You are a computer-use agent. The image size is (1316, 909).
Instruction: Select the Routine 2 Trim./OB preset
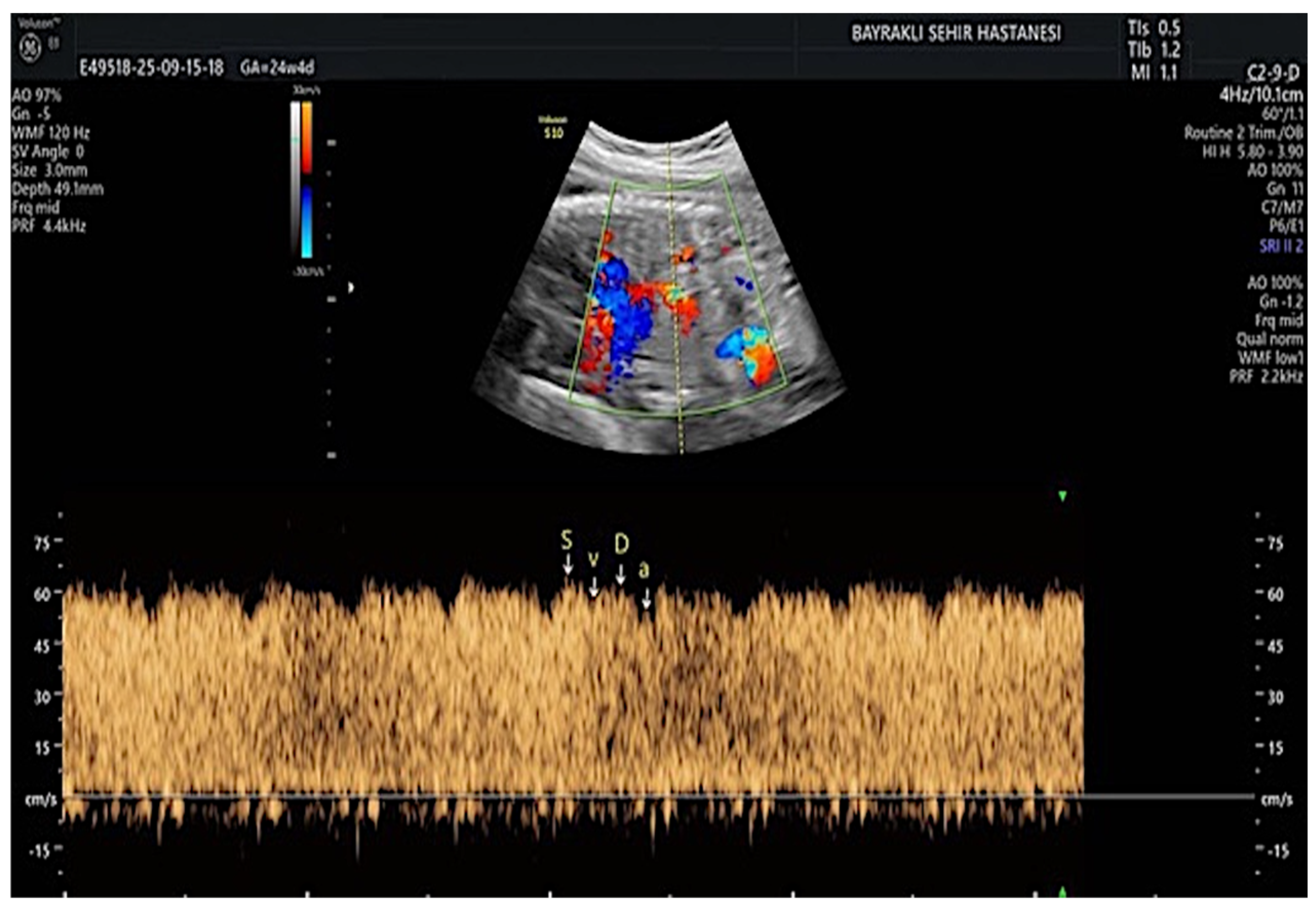1243,133
